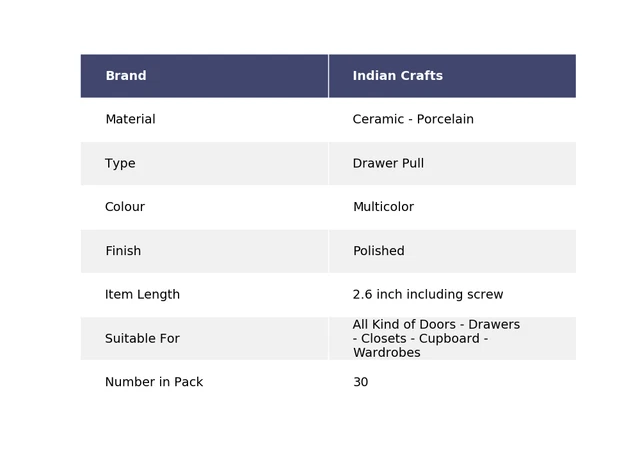640x454 pixels.
Task: Click the word Porcelain
Action: [x=445, y=119]
